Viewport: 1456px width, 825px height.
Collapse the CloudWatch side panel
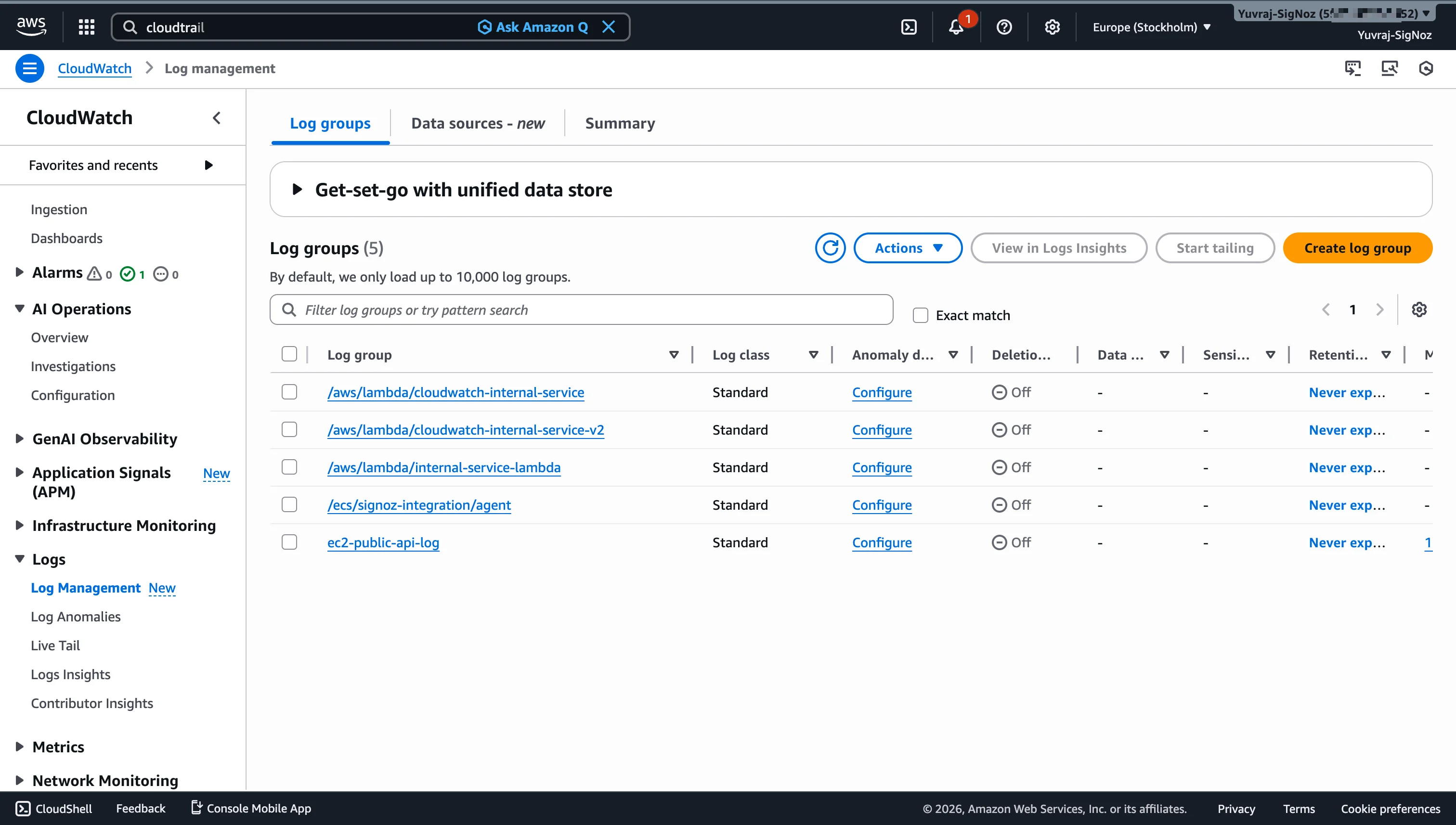[x=216, y=118]
